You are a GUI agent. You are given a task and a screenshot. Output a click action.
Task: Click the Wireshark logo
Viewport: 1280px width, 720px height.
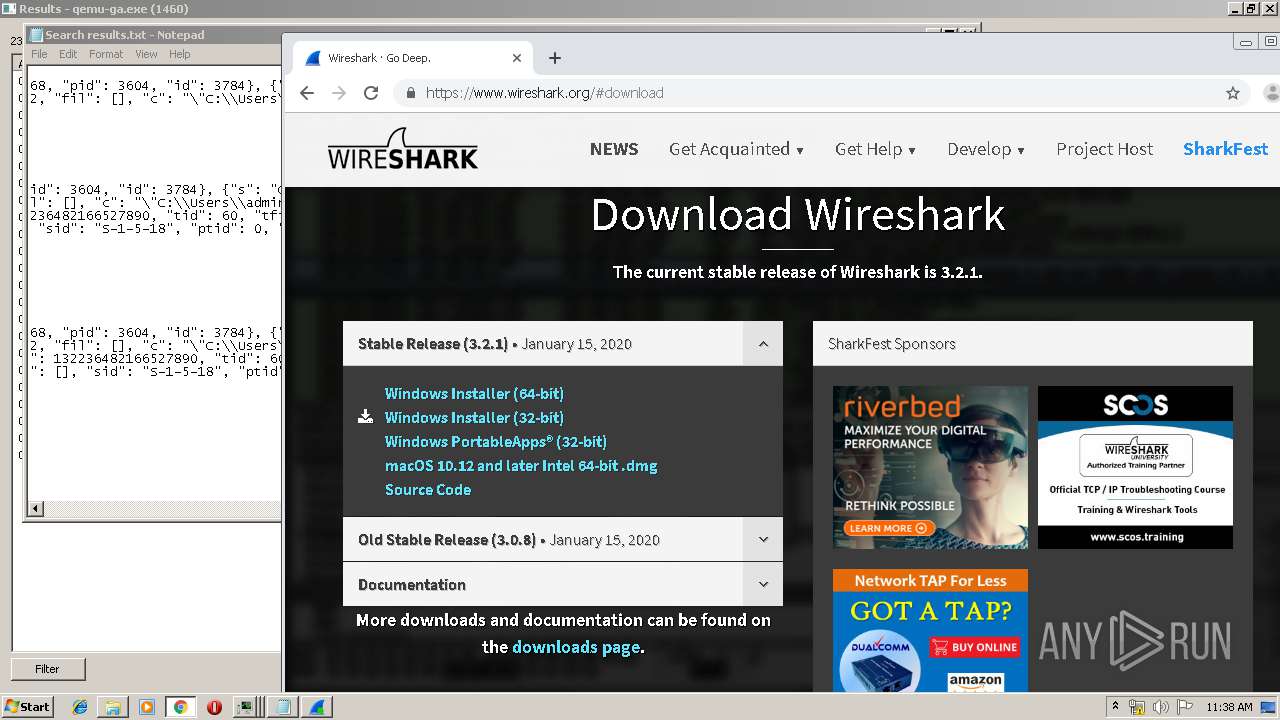(x=402, y=149)
